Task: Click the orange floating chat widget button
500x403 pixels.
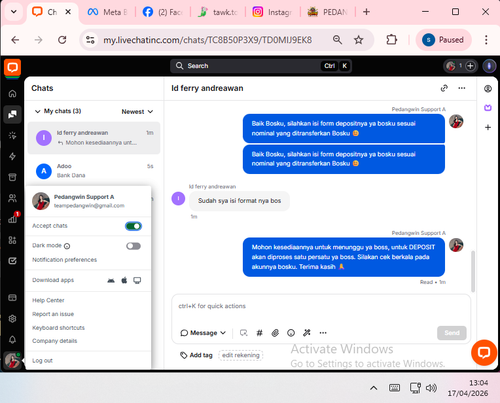Action: click(484, 352)
